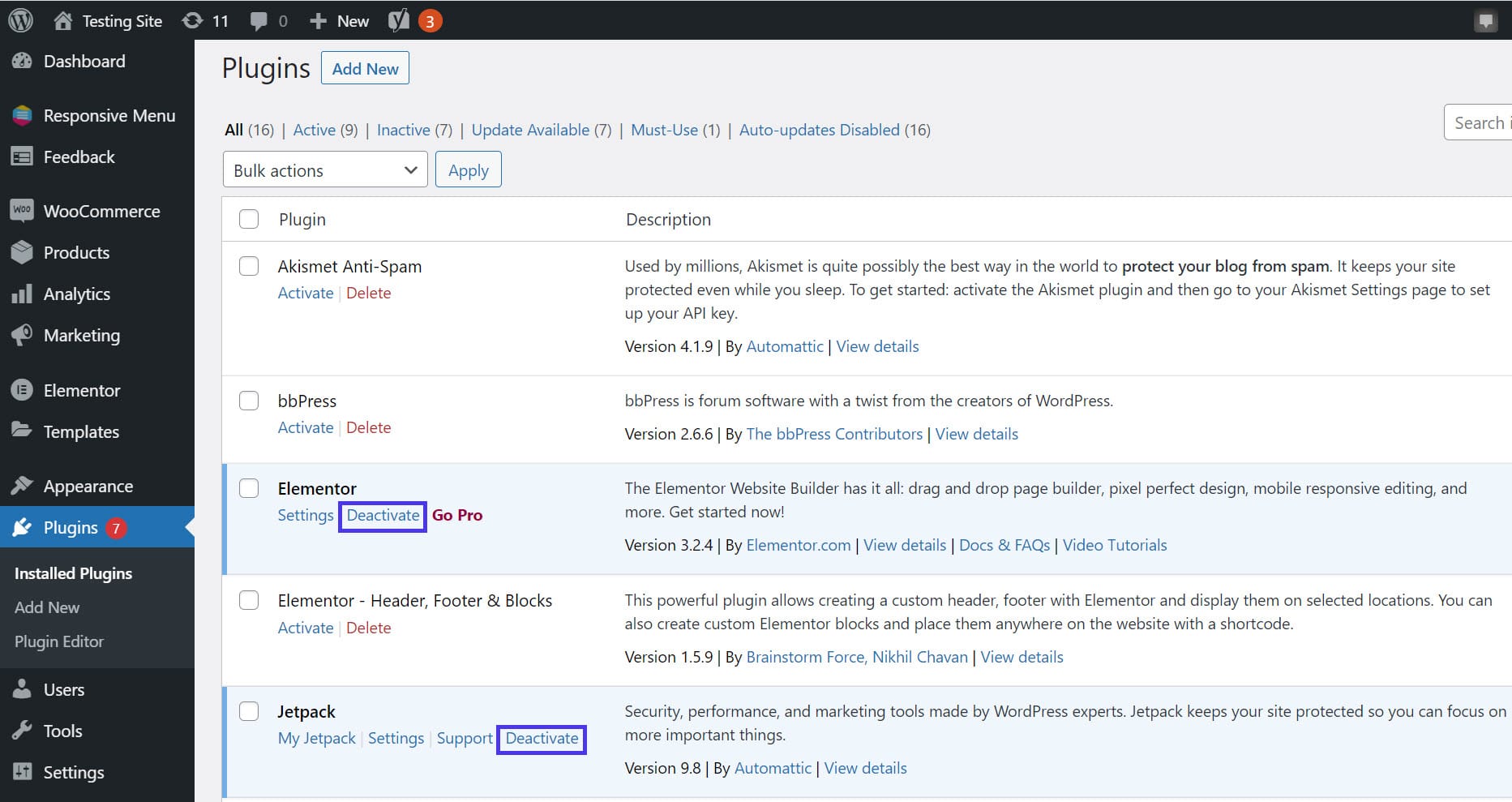Viewport: 1512px width, 802px height.
Task: Switch to the Active plugins filter
Action: [x=315, y=130]
